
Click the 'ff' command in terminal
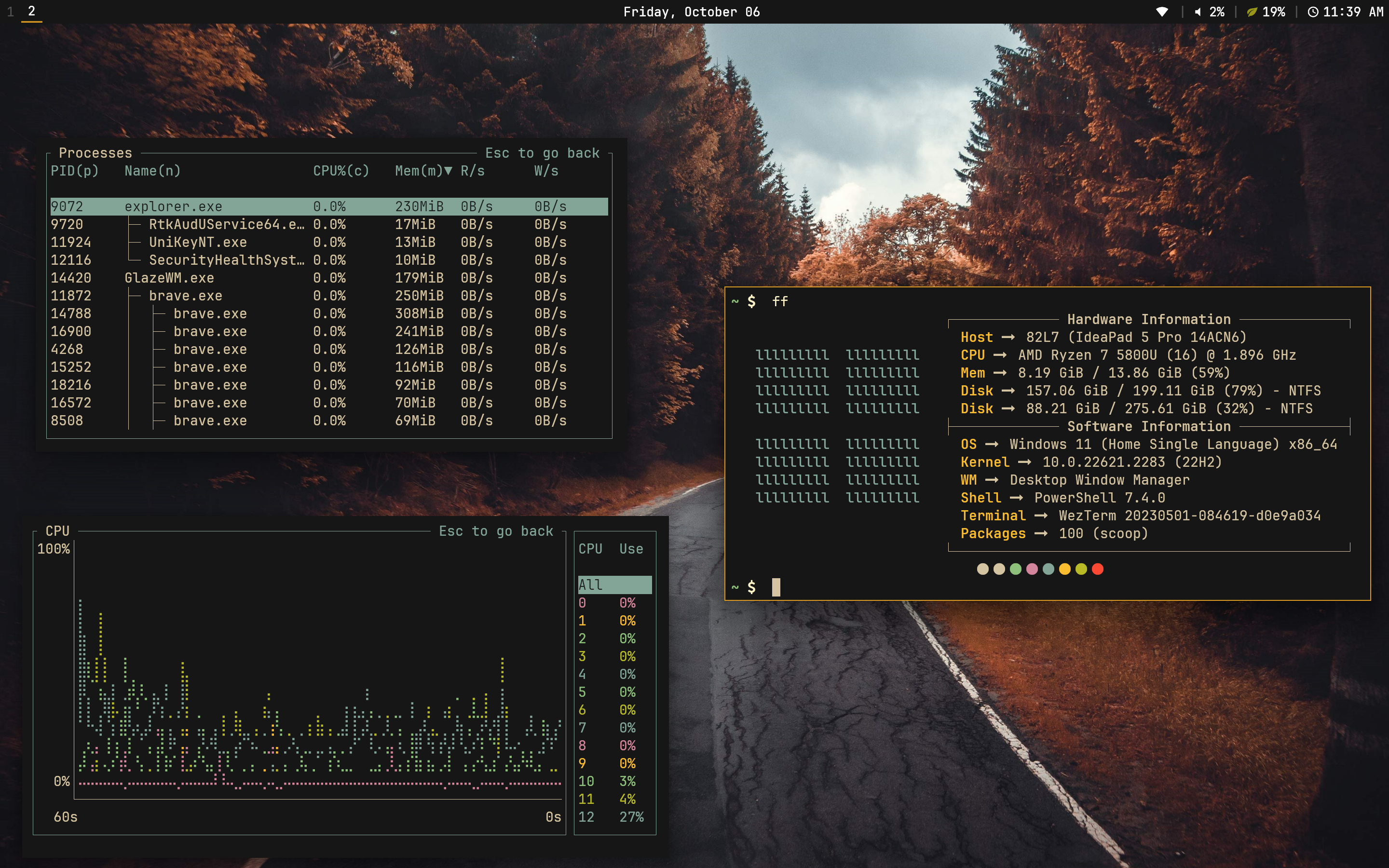click(x=780, y=301)
